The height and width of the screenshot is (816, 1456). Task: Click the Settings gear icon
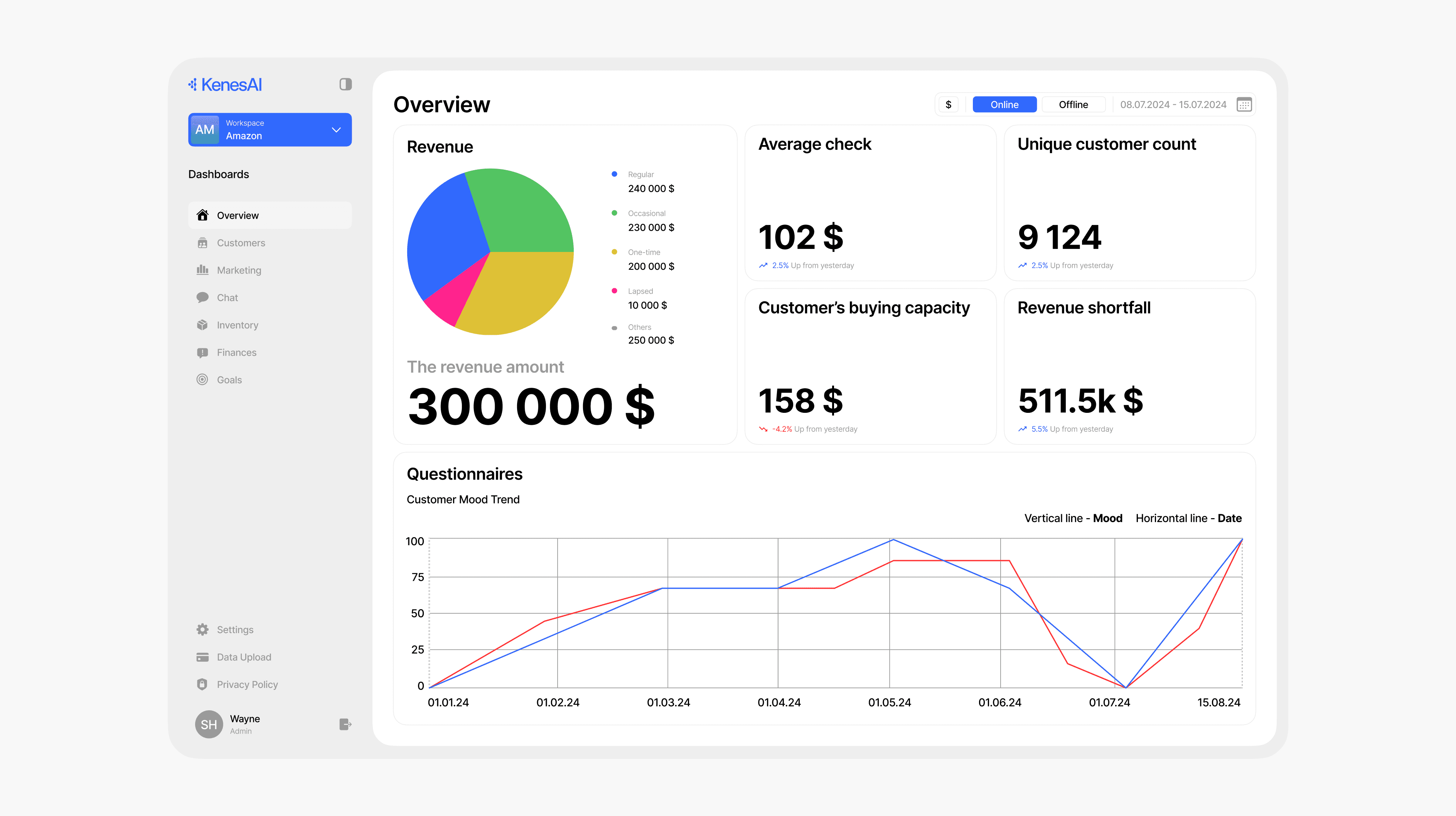click(202, 629)
